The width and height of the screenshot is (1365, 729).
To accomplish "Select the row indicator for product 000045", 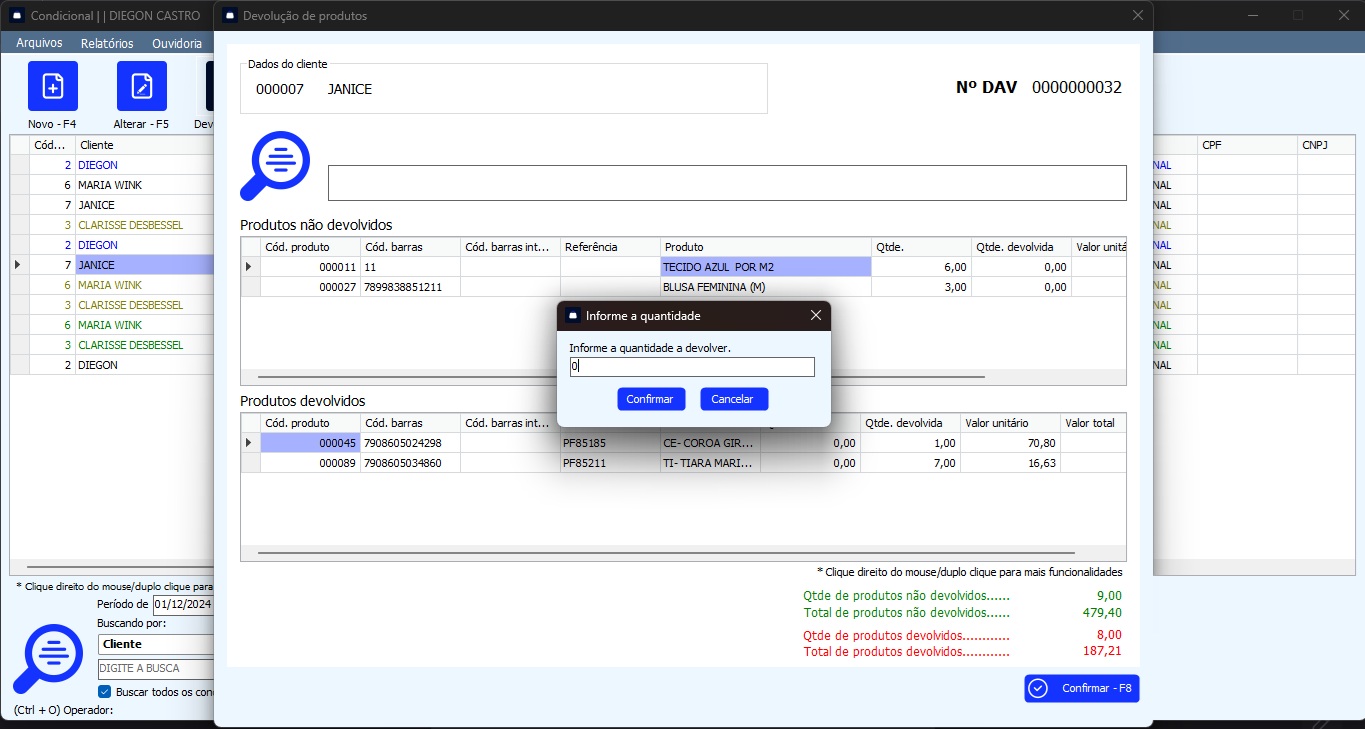I will click(249, 443).
